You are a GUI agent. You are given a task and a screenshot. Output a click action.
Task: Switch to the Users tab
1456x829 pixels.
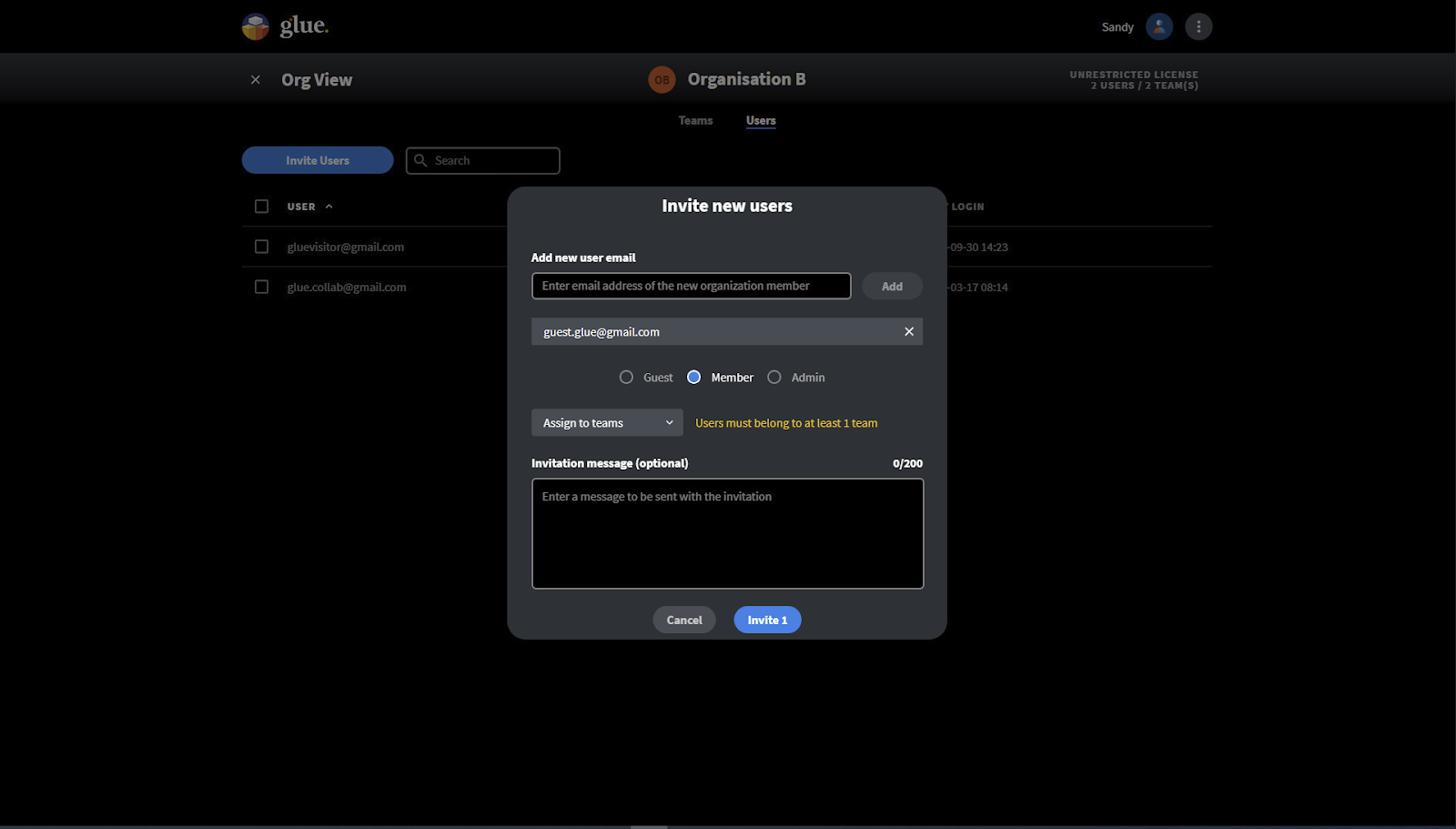761,120
